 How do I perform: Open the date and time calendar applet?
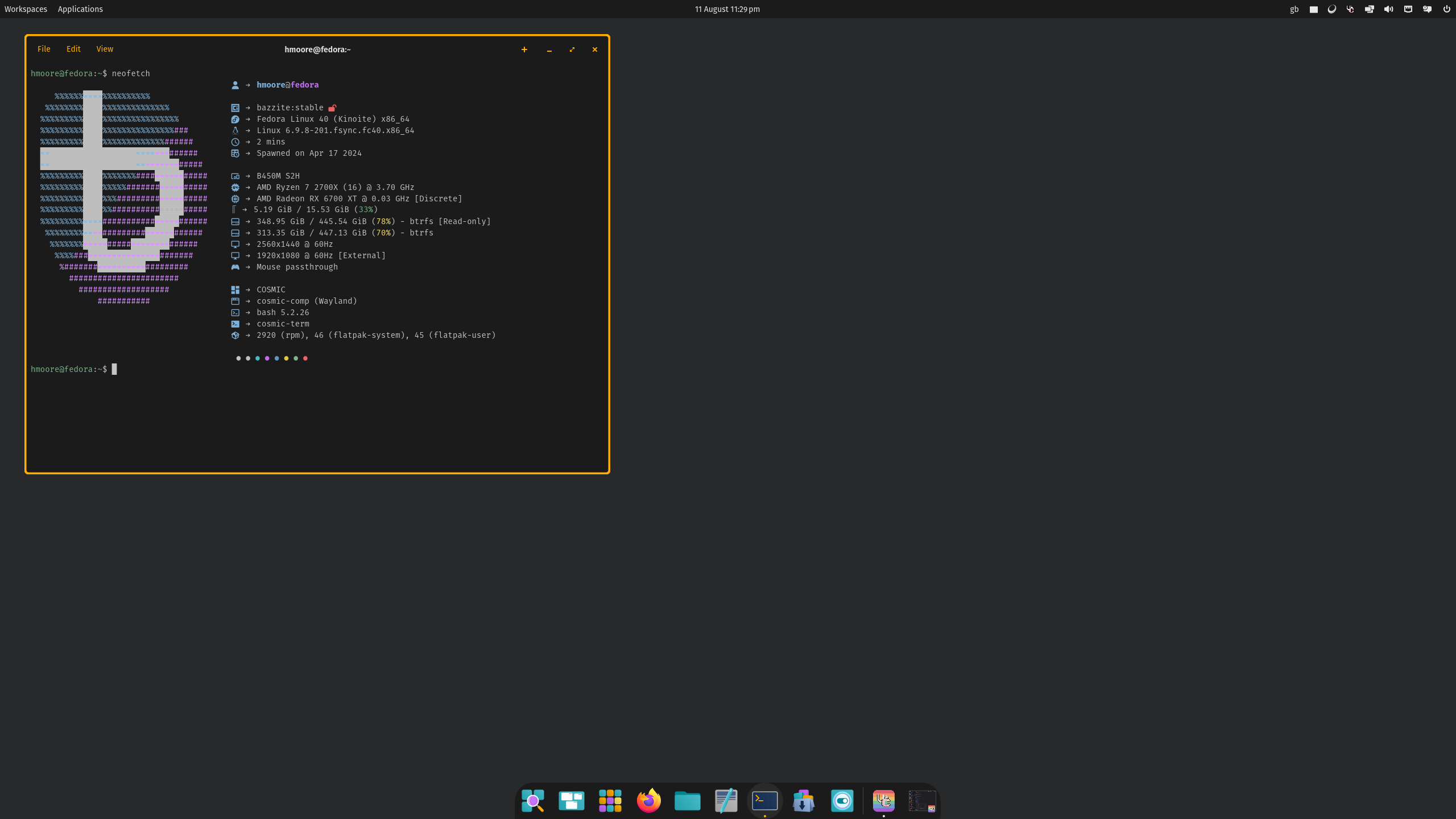(727, 9)
